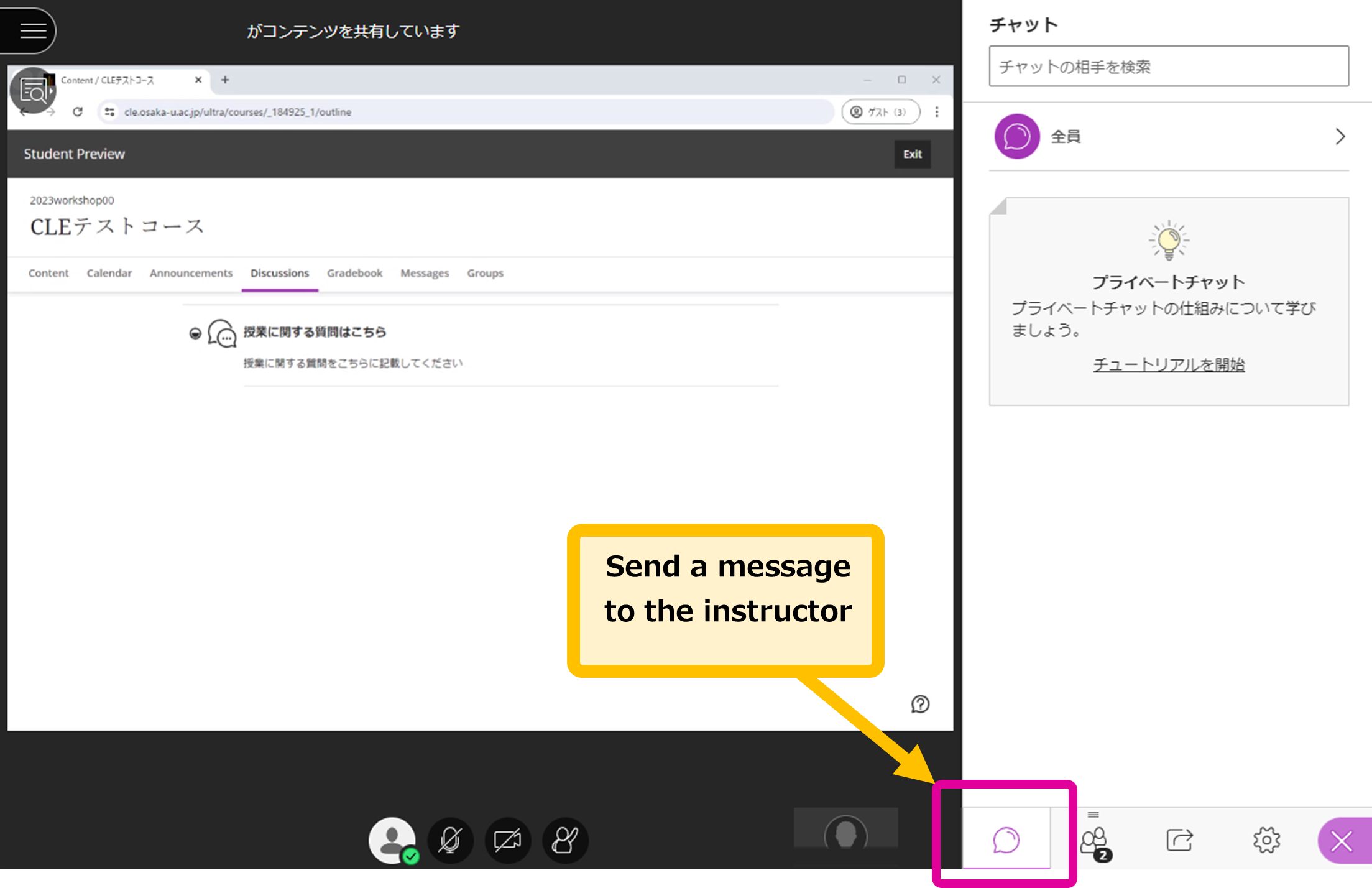This screenshot has height=888, width=1372.
Task: Open the settings gear icon
Action: [x=1266, y=840]
